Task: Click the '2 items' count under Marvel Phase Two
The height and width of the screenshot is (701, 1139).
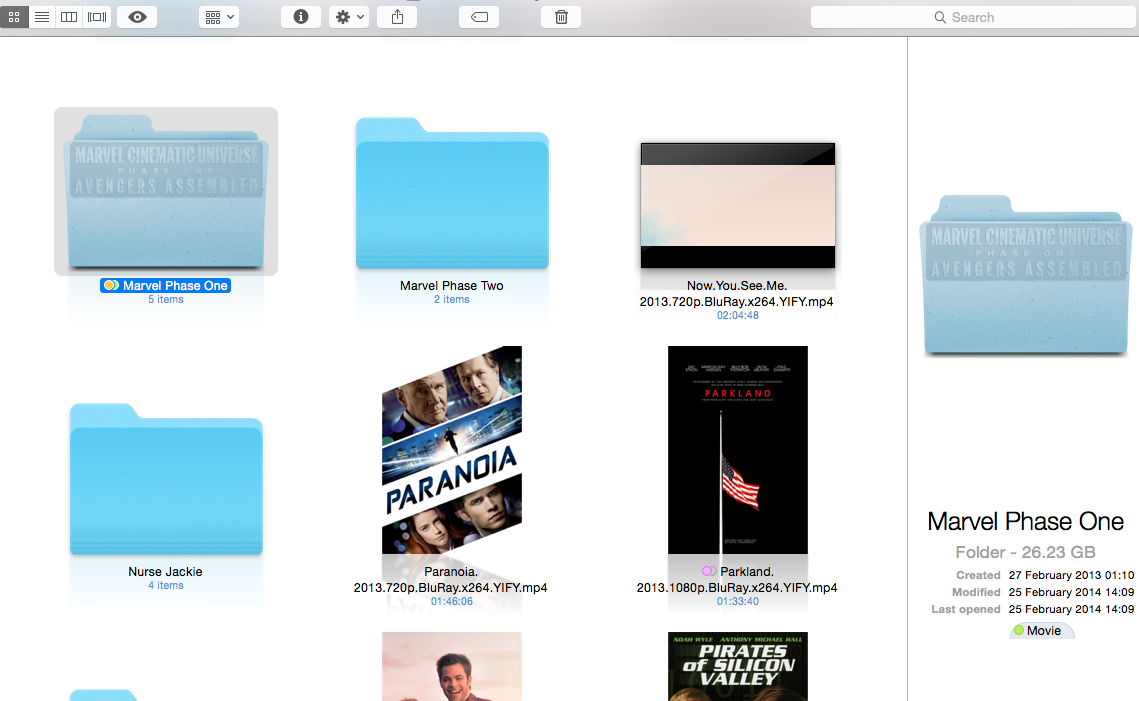Action: point(452,299)
